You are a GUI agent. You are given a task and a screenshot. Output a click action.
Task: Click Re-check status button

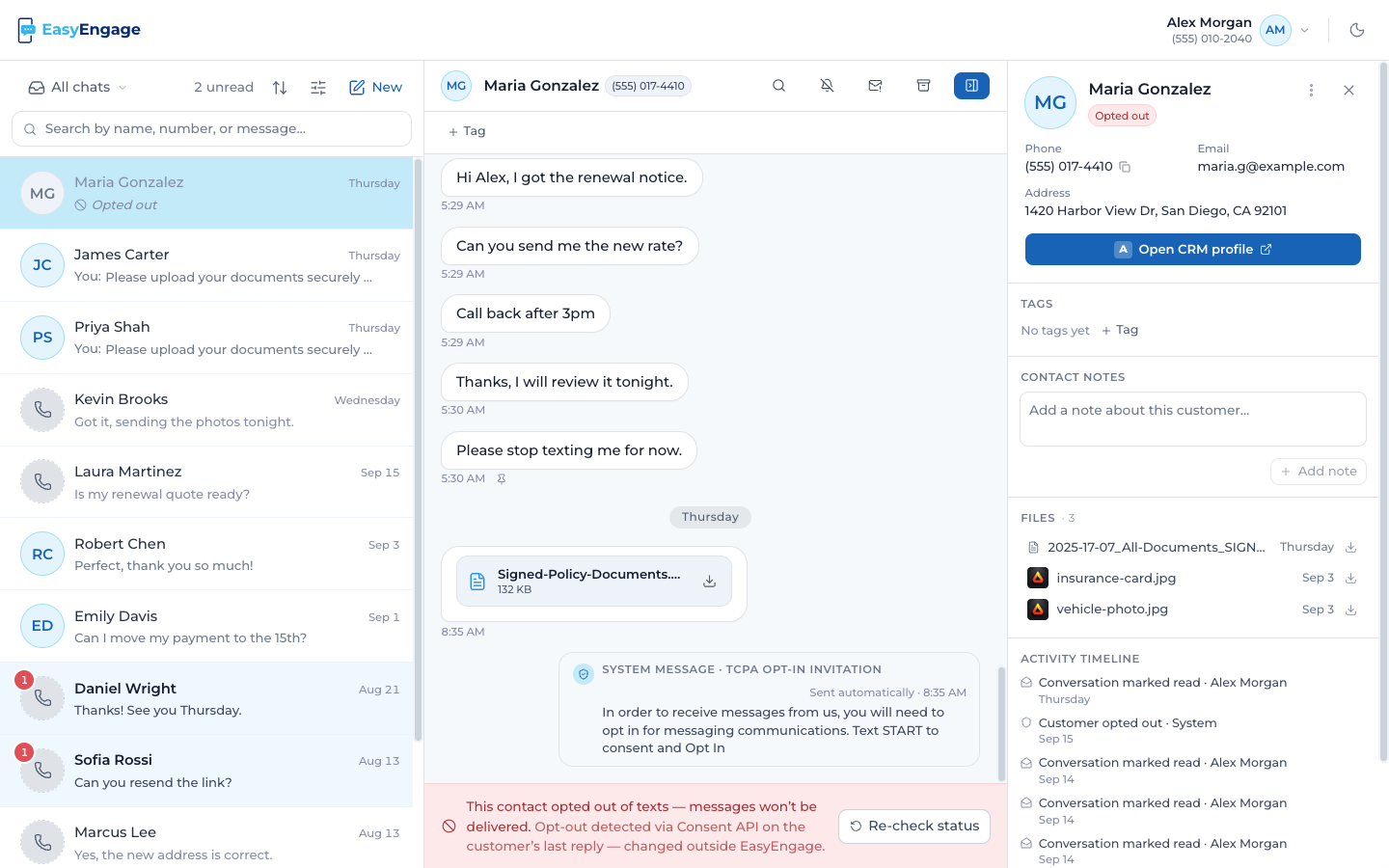pyautogui.click(x=914, y=827)
